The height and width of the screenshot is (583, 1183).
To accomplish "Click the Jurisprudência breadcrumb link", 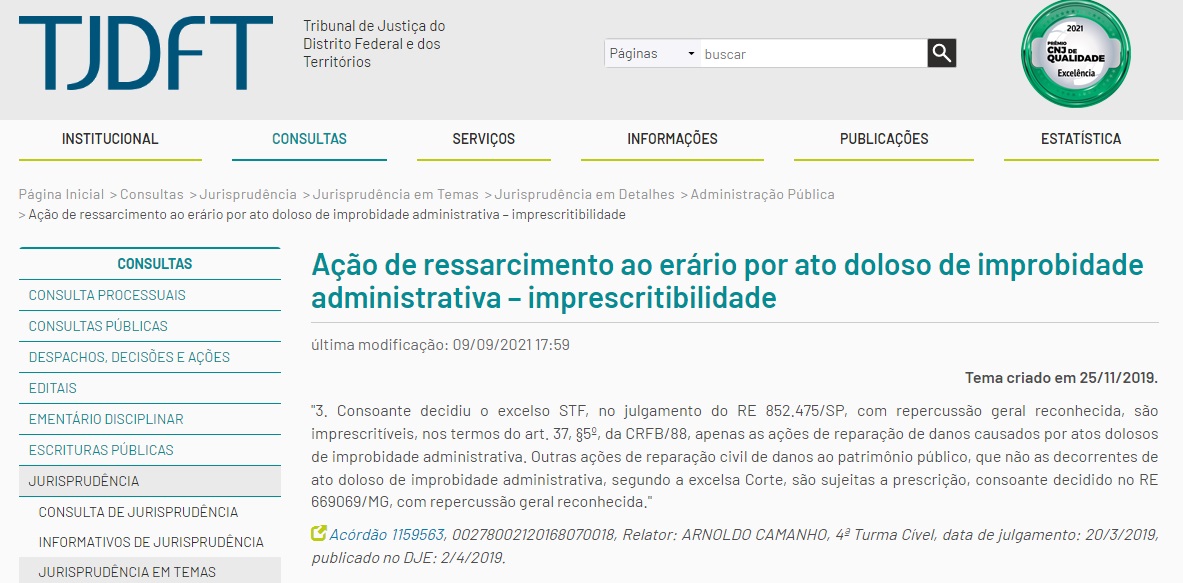I will tap(248, 195).
